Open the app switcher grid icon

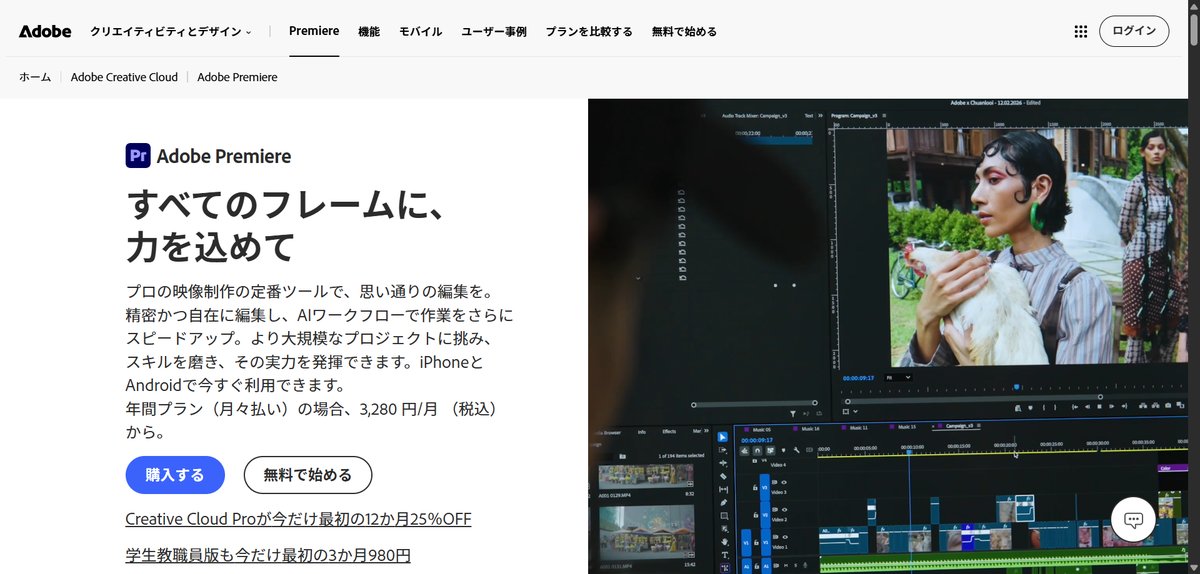pos(1080,31)
